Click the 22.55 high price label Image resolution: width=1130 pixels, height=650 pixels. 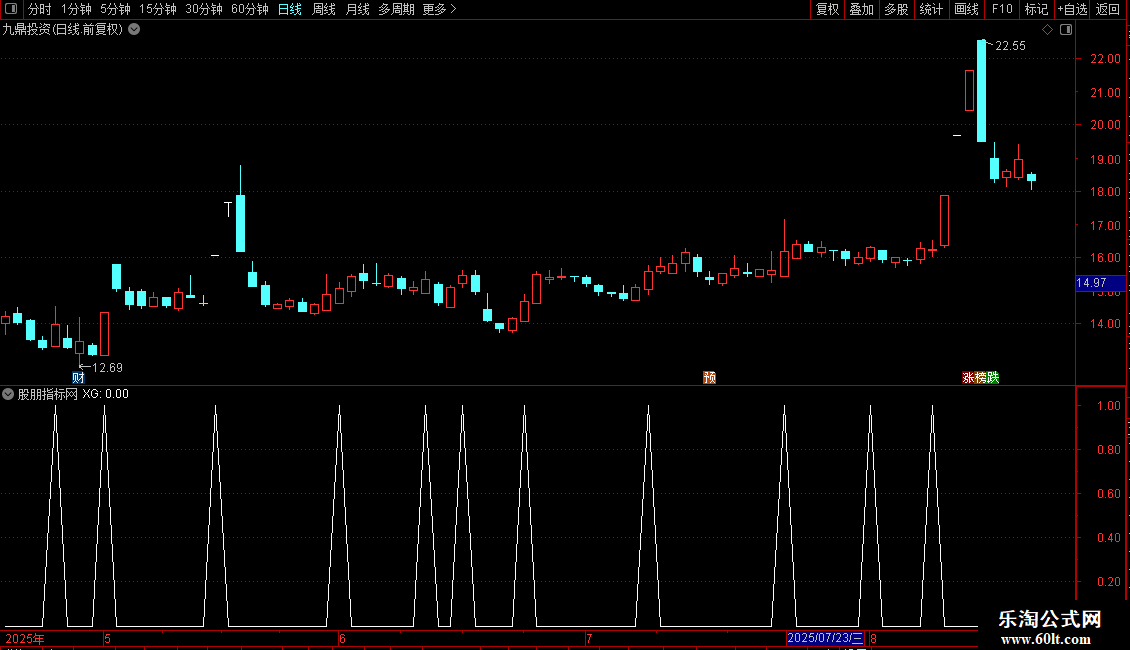pos(1010,46)
